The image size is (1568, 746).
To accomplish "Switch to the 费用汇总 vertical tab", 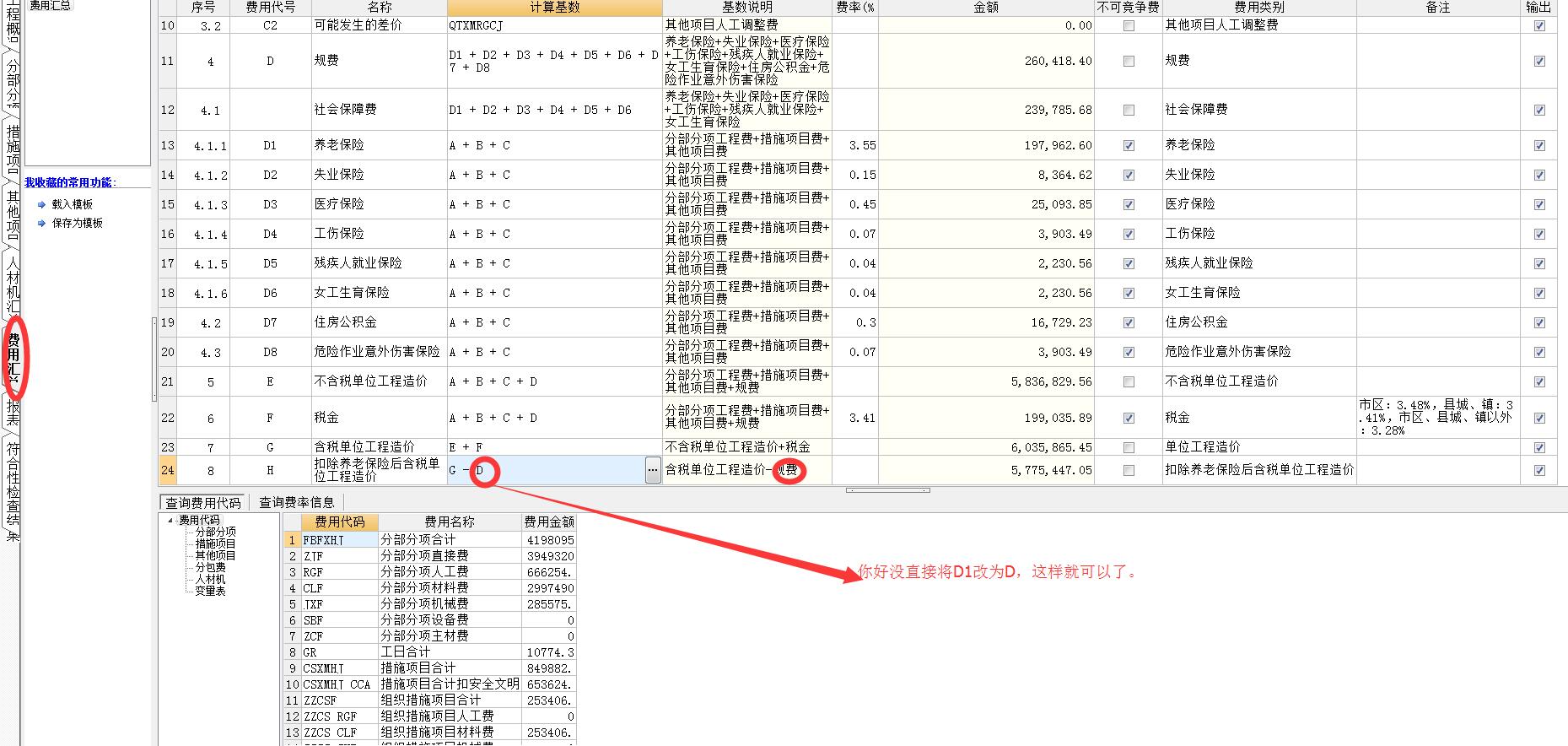I will 13,359.
